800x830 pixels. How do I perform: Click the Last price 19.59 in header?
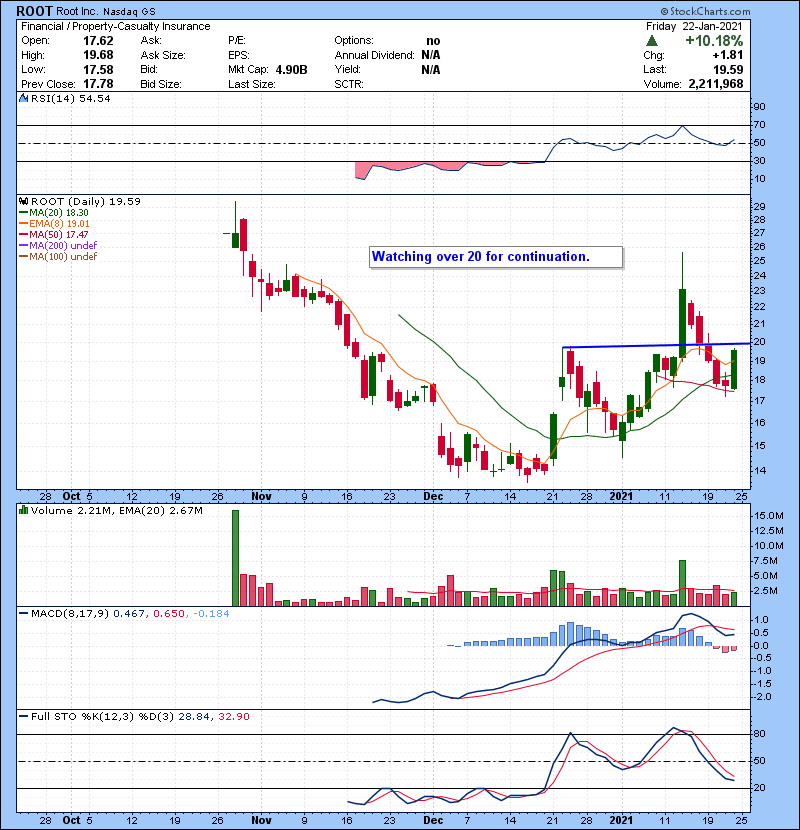[x=728, y=69]
